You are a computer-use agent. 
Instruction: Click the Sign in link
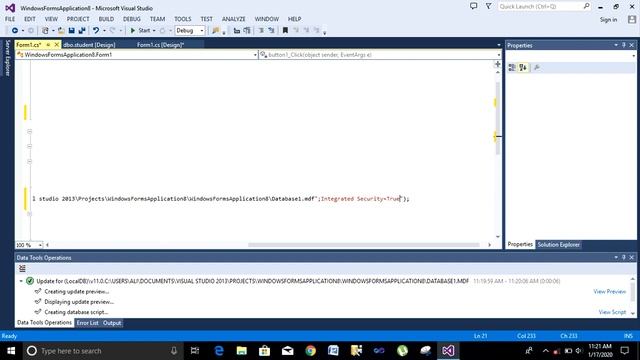[608, 20]
